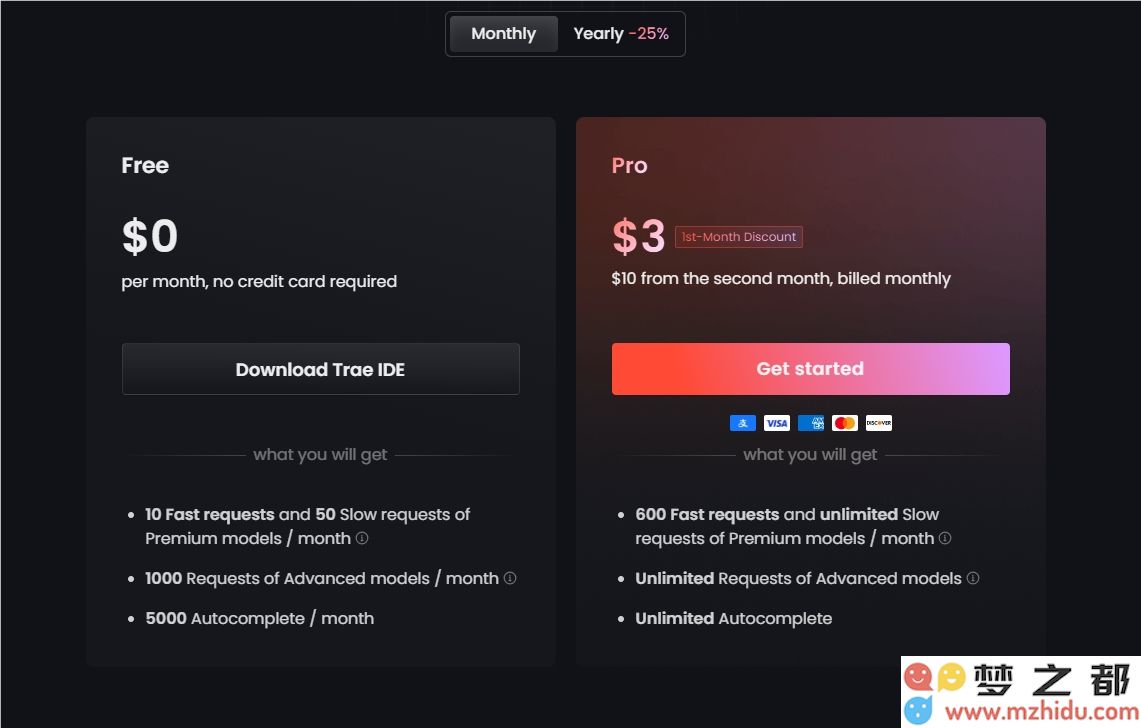This screenshot has width=1141, height=728.
Task: Open the www.mzhidu.com watermark link
Action: coord(1041,711)
